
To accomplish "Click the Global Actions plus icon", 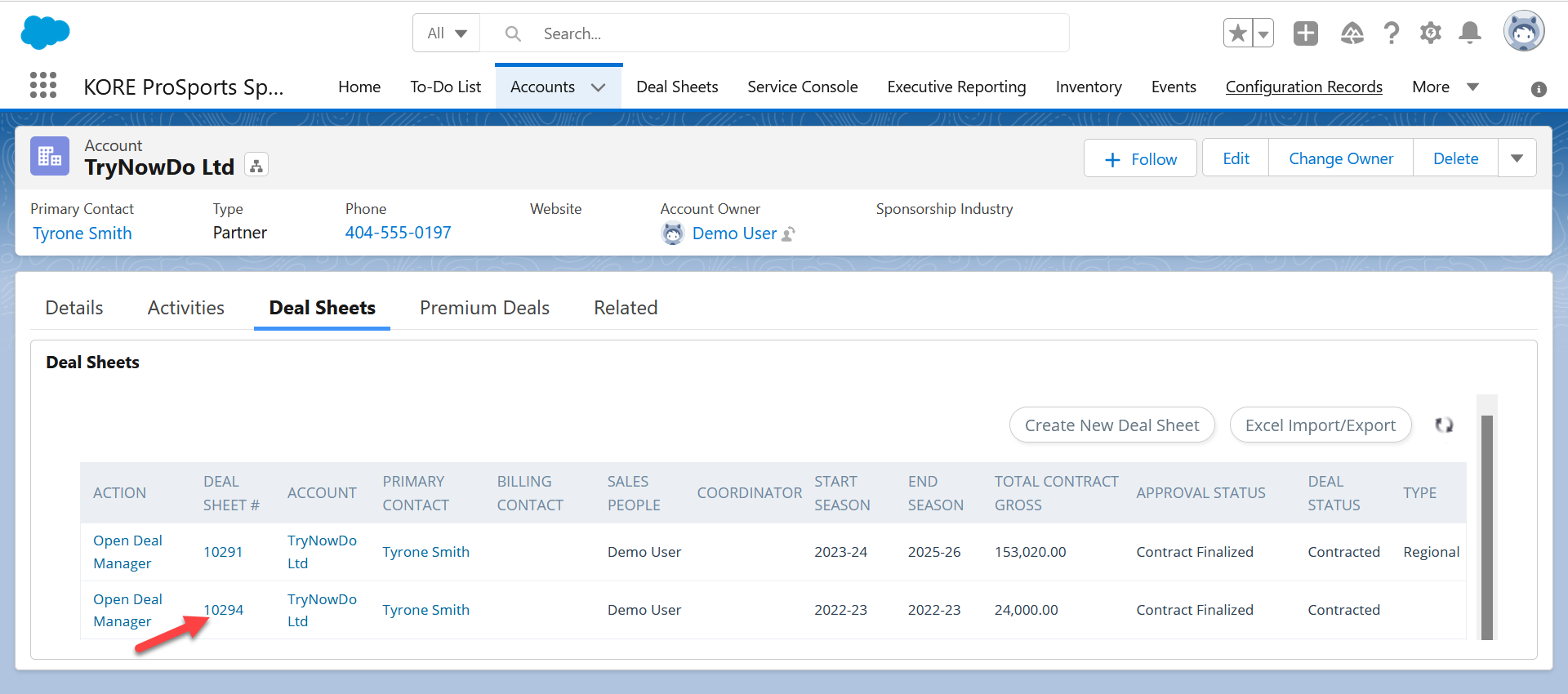I will (1306, 33).
